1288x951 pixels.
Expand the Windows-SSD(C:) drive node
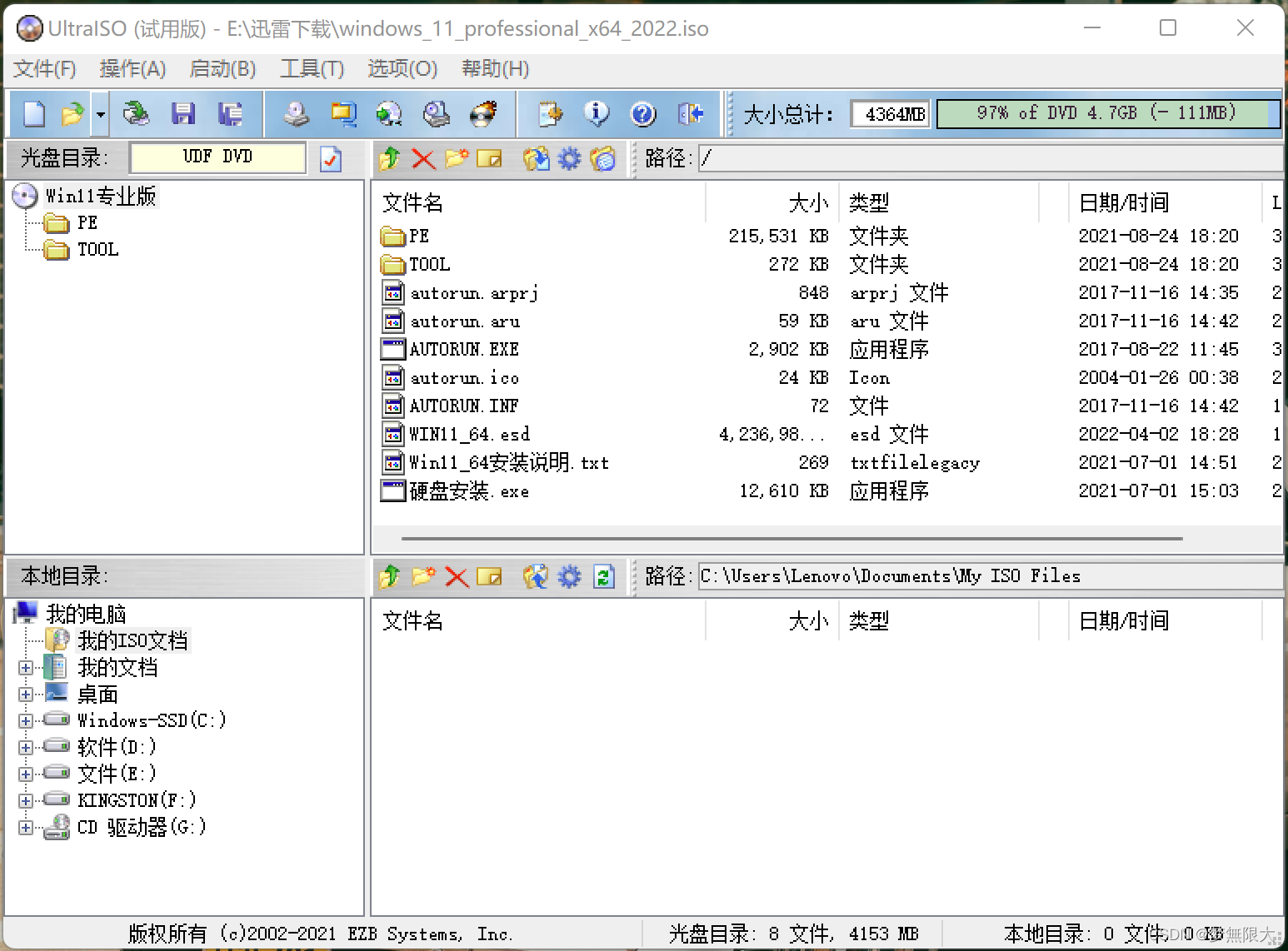pyautogui.click(x=26, y=721)
